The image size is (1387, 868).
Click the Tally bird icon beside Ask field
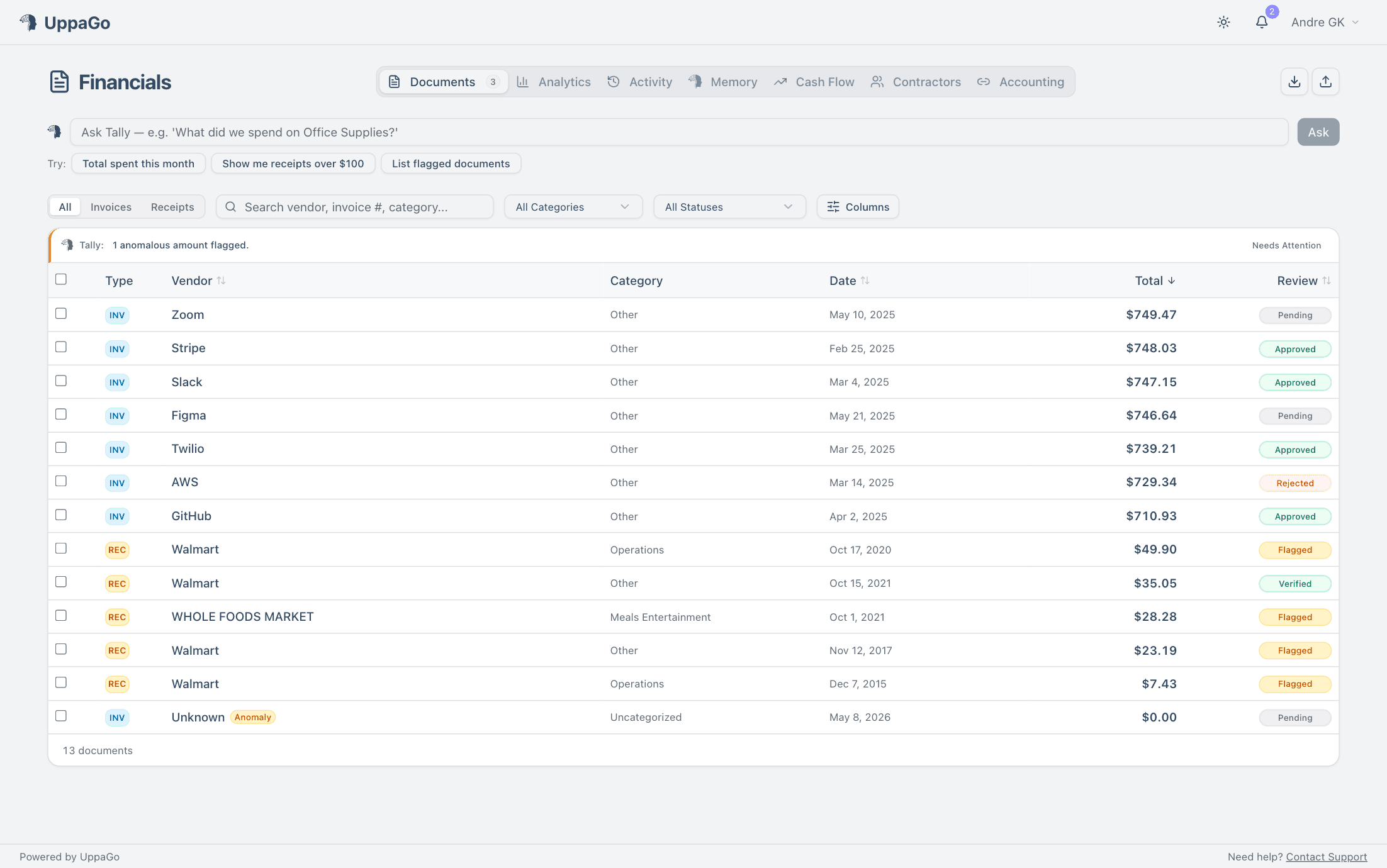[x=55, y=131]
